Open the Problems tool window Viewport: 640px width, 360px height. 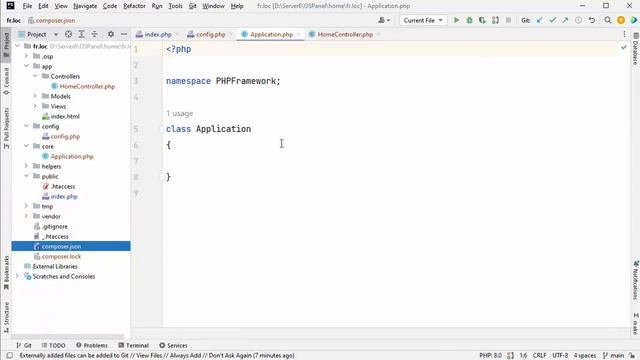[92, 345]
